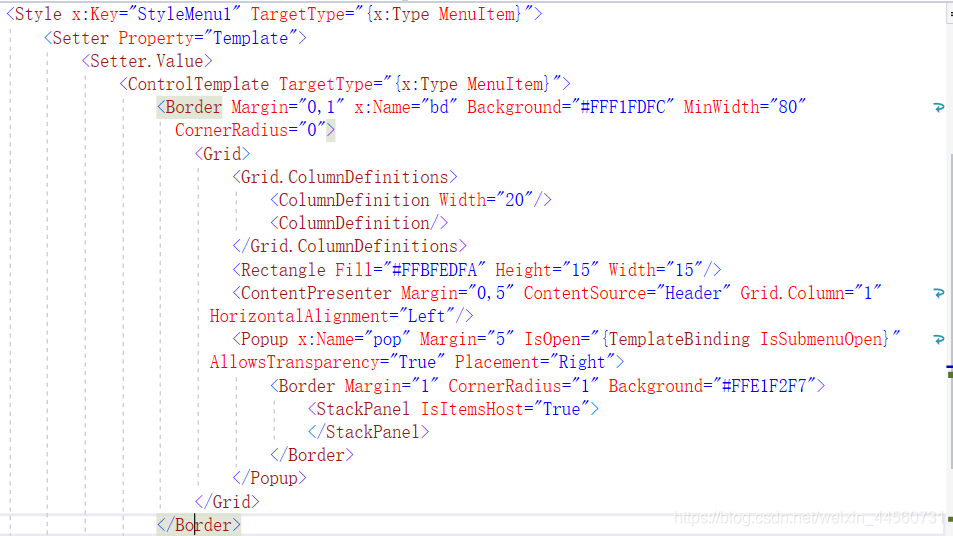The height and width of the screenshot is (536, 953).
Task: Click the Margin="0,1" attribute
Action: click(287, 108)
